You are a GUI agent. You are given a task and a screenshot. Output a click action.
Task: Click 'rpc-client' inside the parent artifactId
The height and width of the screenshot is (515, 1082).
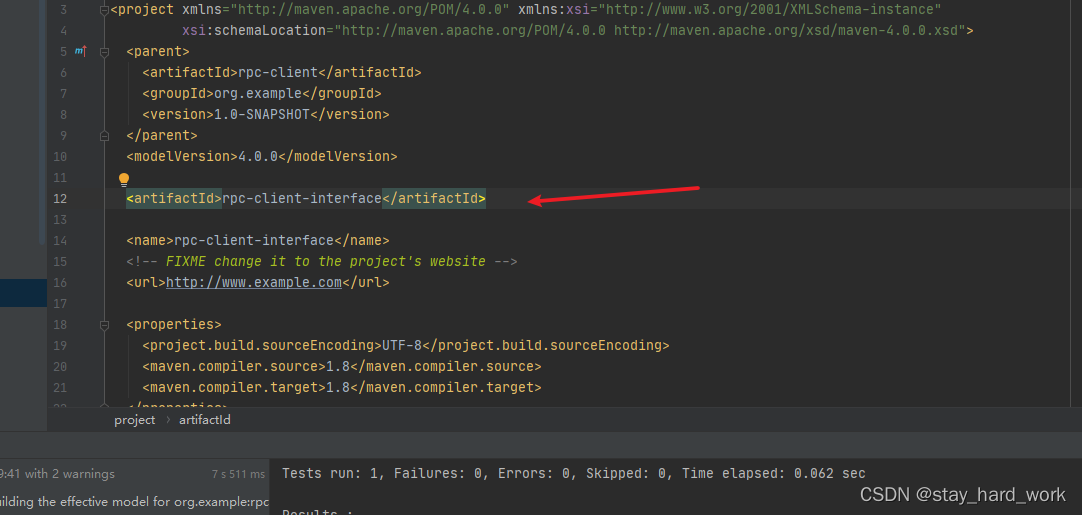[x=277, y=72]
